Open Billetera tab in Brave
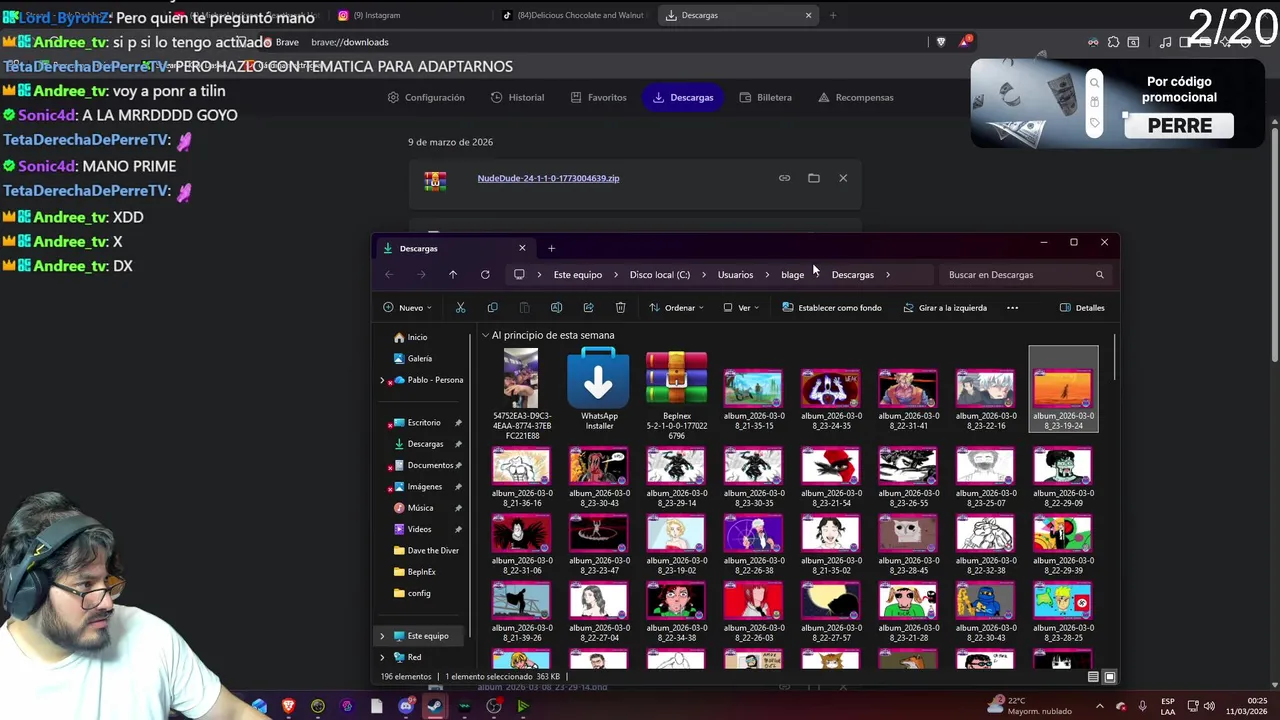Screen dimensions: 1280x720 tap(766, 98)
